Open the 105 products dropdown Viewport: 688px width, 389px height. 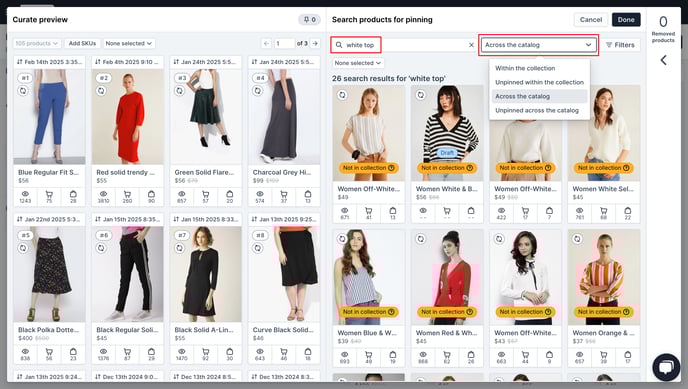point(36,43)
